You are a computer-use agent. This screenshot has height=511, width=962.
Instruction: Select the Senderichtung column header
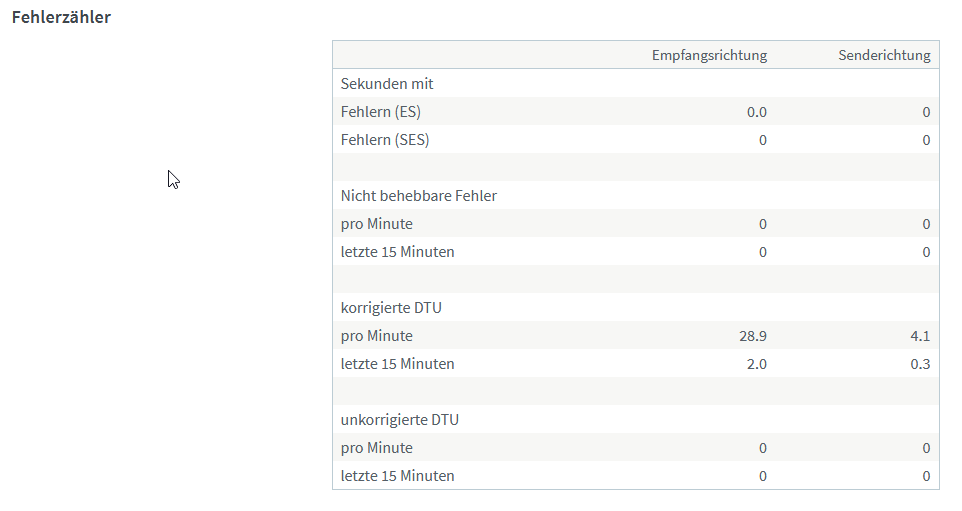coord(884,55)
